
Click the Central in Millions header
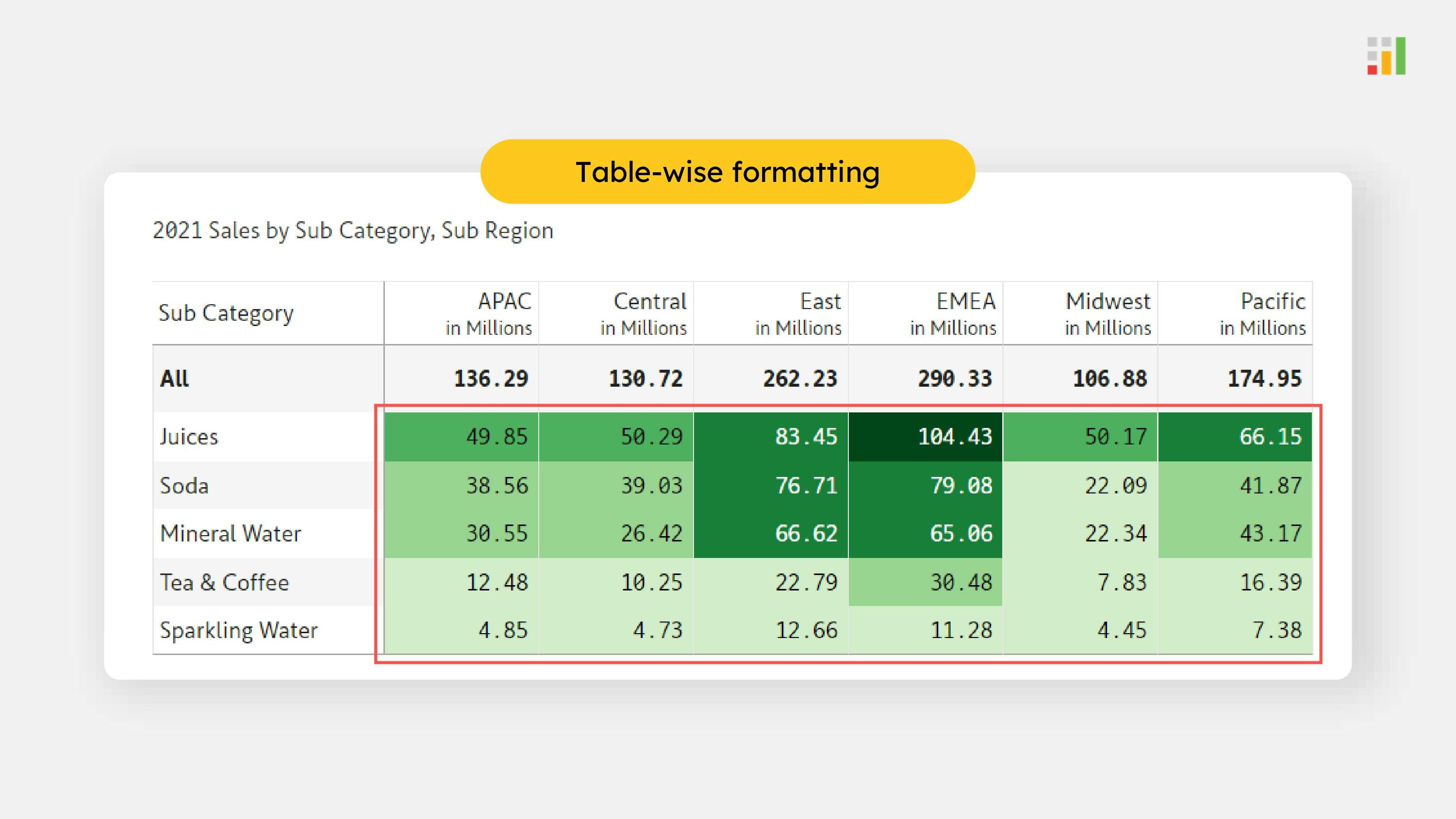(643, 313)
